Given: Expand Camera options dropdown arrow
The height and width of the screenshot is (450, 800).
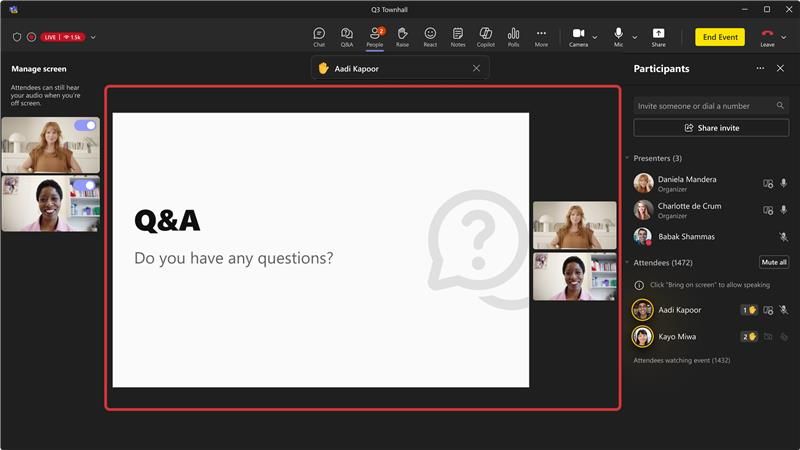Looking at the screenshot, I should point(595,37).
